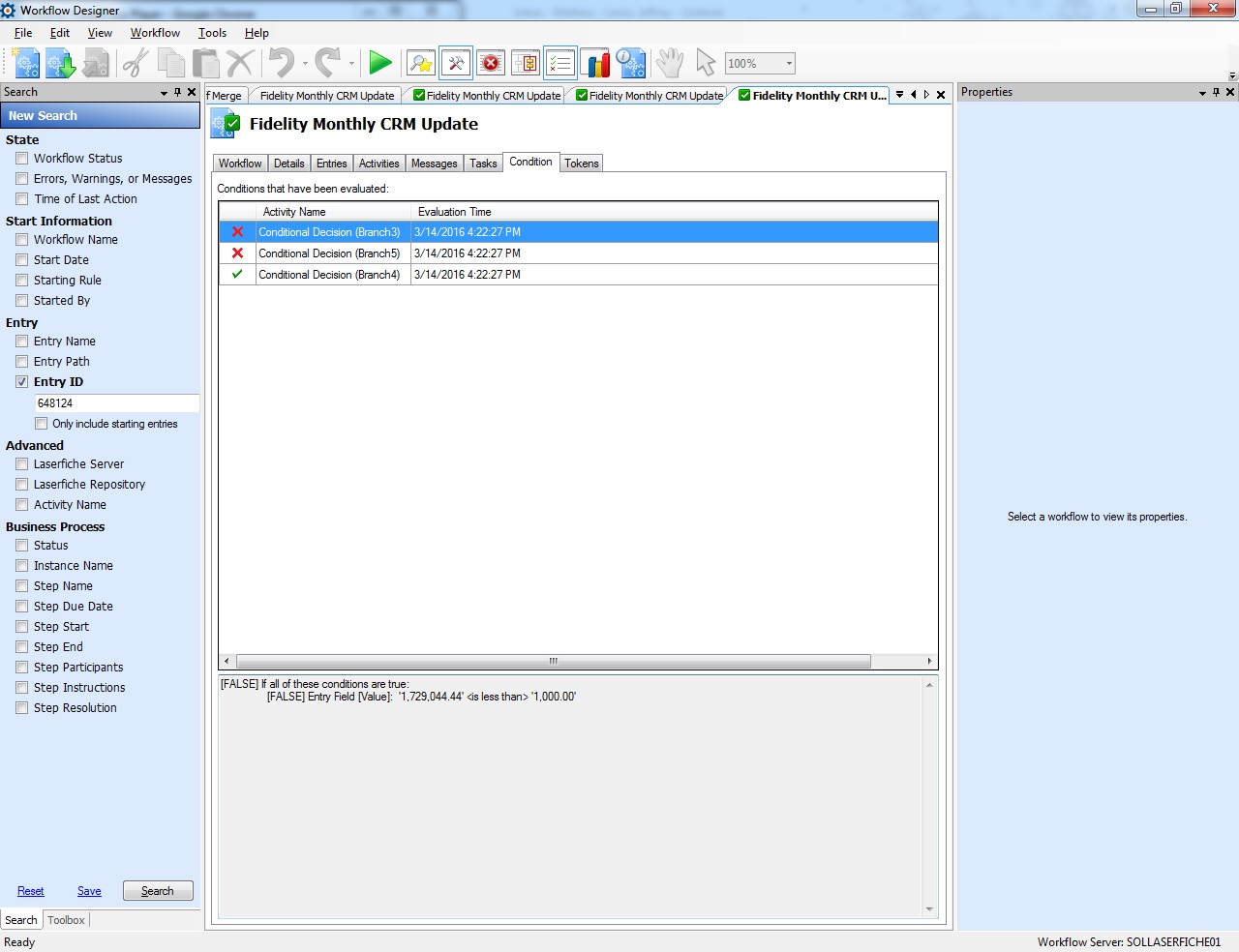Select the Conditional Decision (Branch4) row
This screenshot has height=952, width=1239.
click(578, 275)
